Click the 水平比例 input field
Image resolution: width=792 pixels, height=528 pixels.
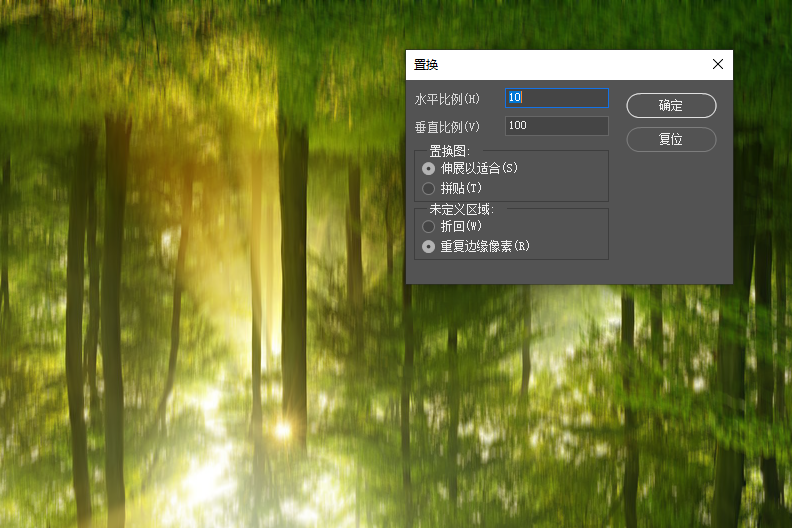coord(557,98)
